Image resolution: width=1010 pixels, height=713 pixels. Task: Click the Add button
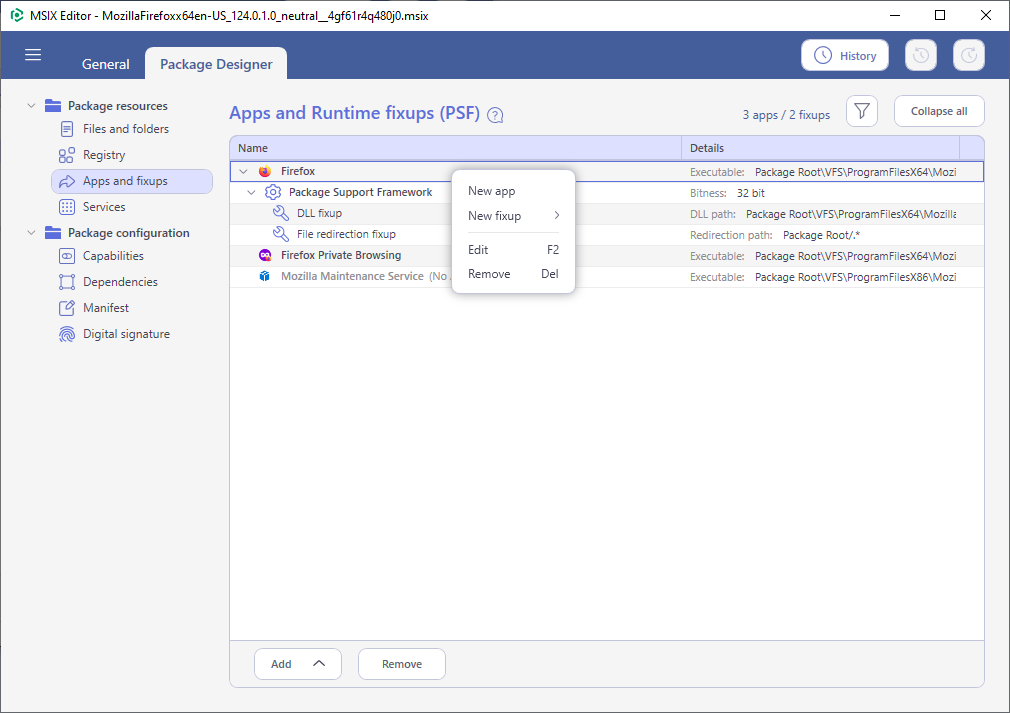click(x=298, y=663)
